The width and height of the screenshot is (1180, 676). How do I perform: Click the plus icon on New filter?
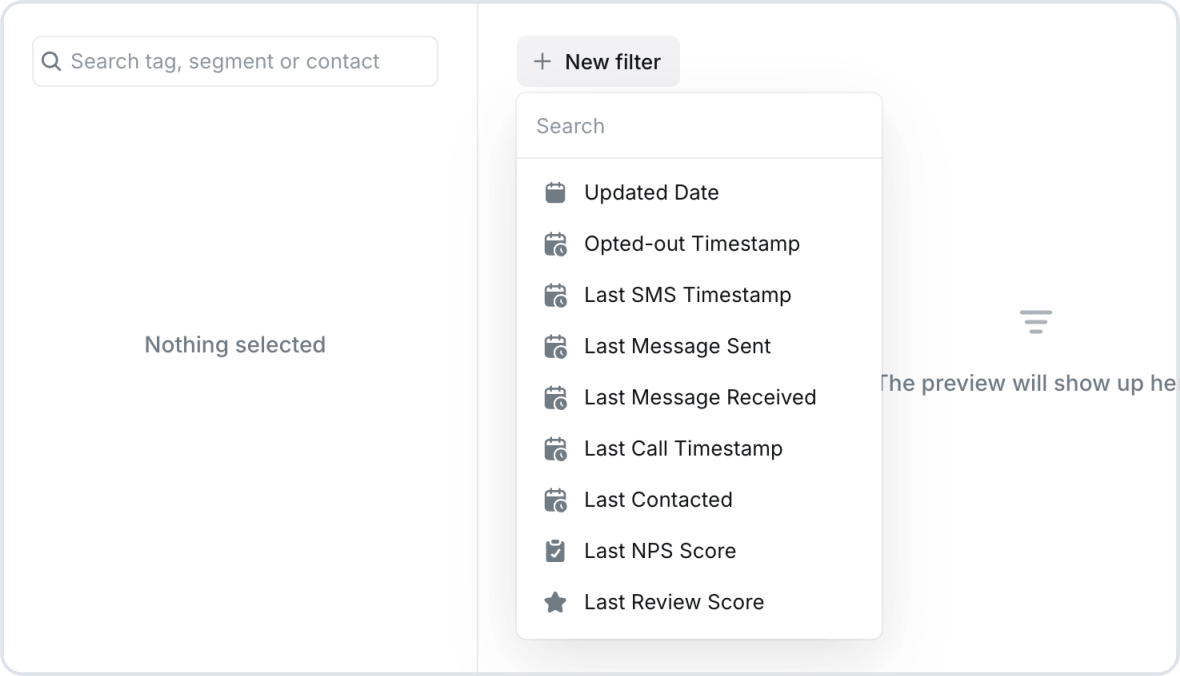coord(543,61)
